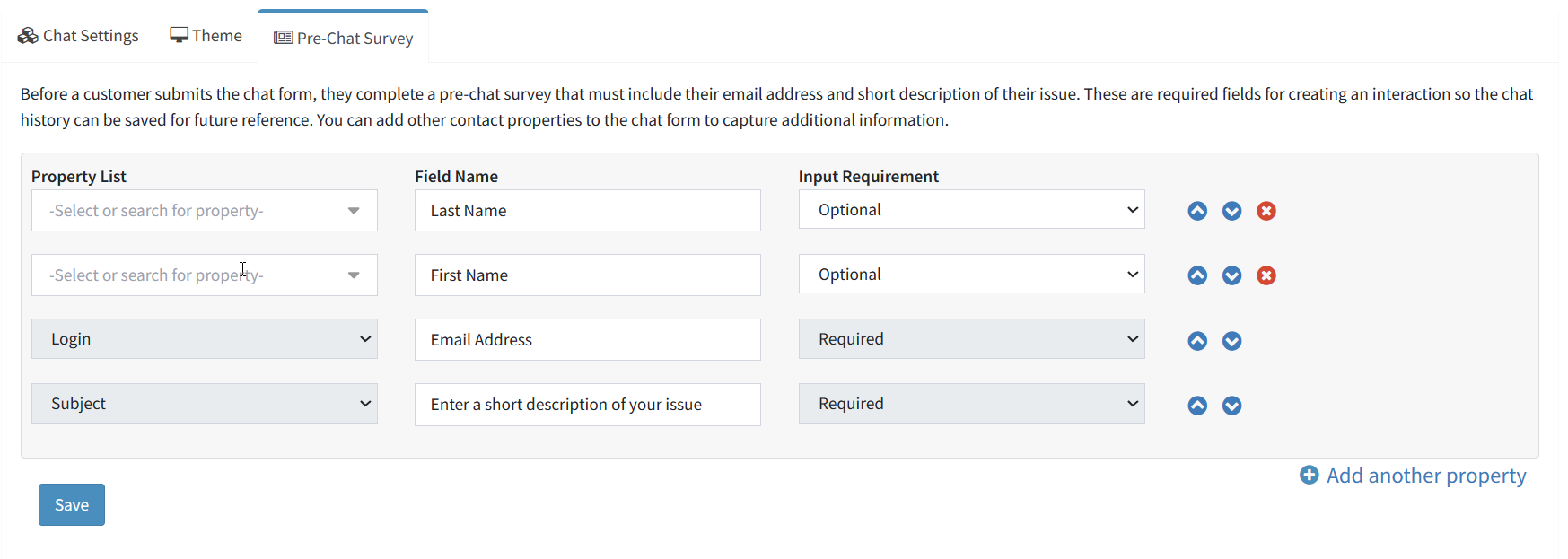Screen dimensions: 1568x559
Task: Click the Add another property link
Action: (1413, 476)
